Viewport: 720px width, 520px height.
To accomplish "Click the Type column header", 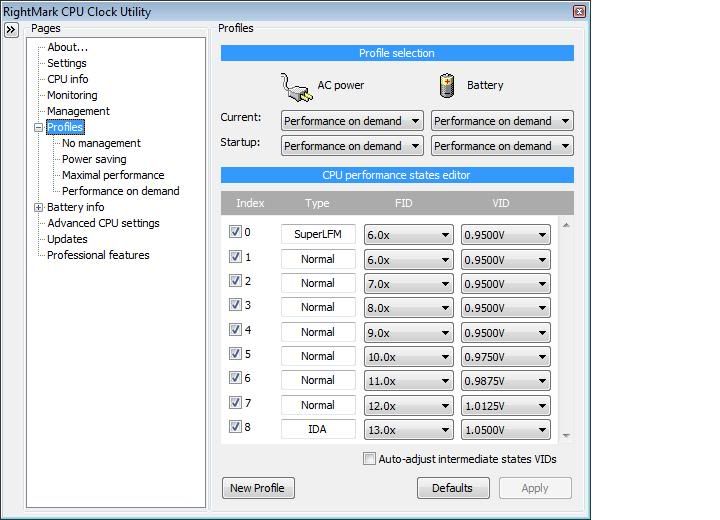I will point(317,203).
